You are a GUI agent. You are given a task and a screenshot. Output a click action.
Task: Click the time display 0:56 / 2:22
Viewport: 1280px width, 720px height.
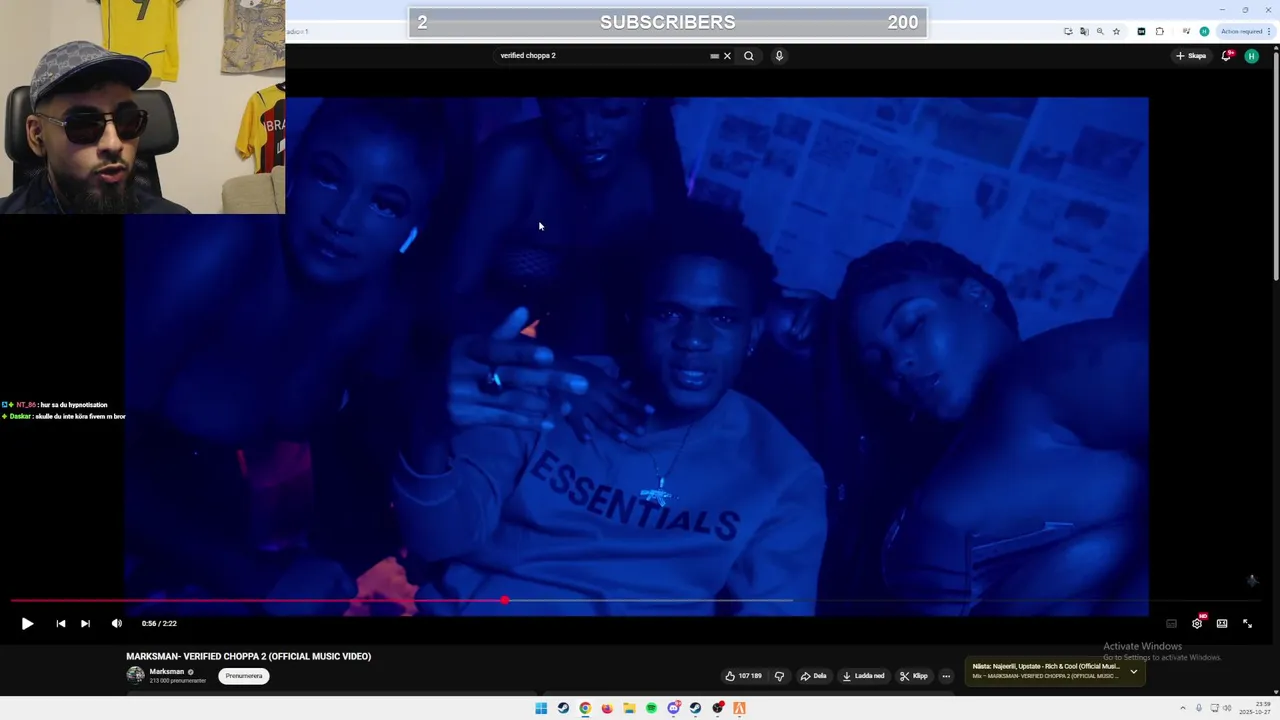[x=159, y=623]
